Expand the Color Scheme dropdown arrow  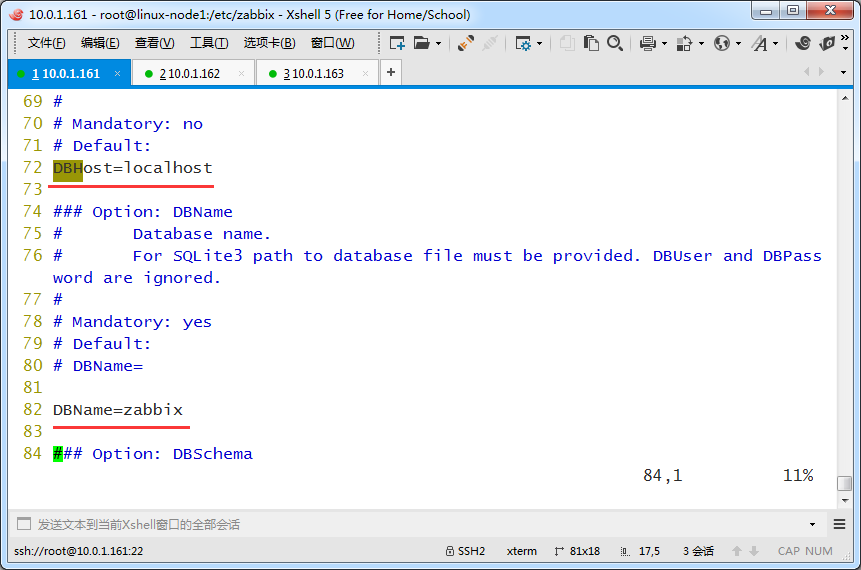pyautogui.click(x=701, y=43)
